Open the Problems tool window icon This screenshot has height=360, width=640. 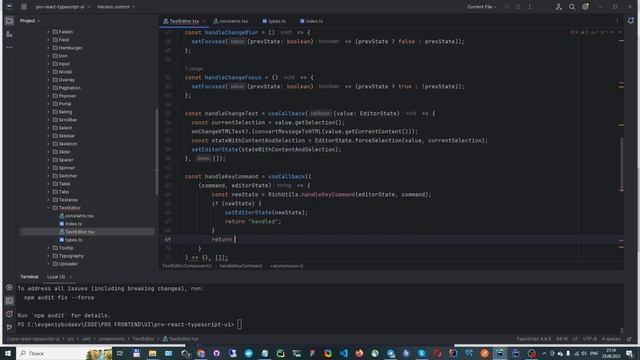pos(9,314)
